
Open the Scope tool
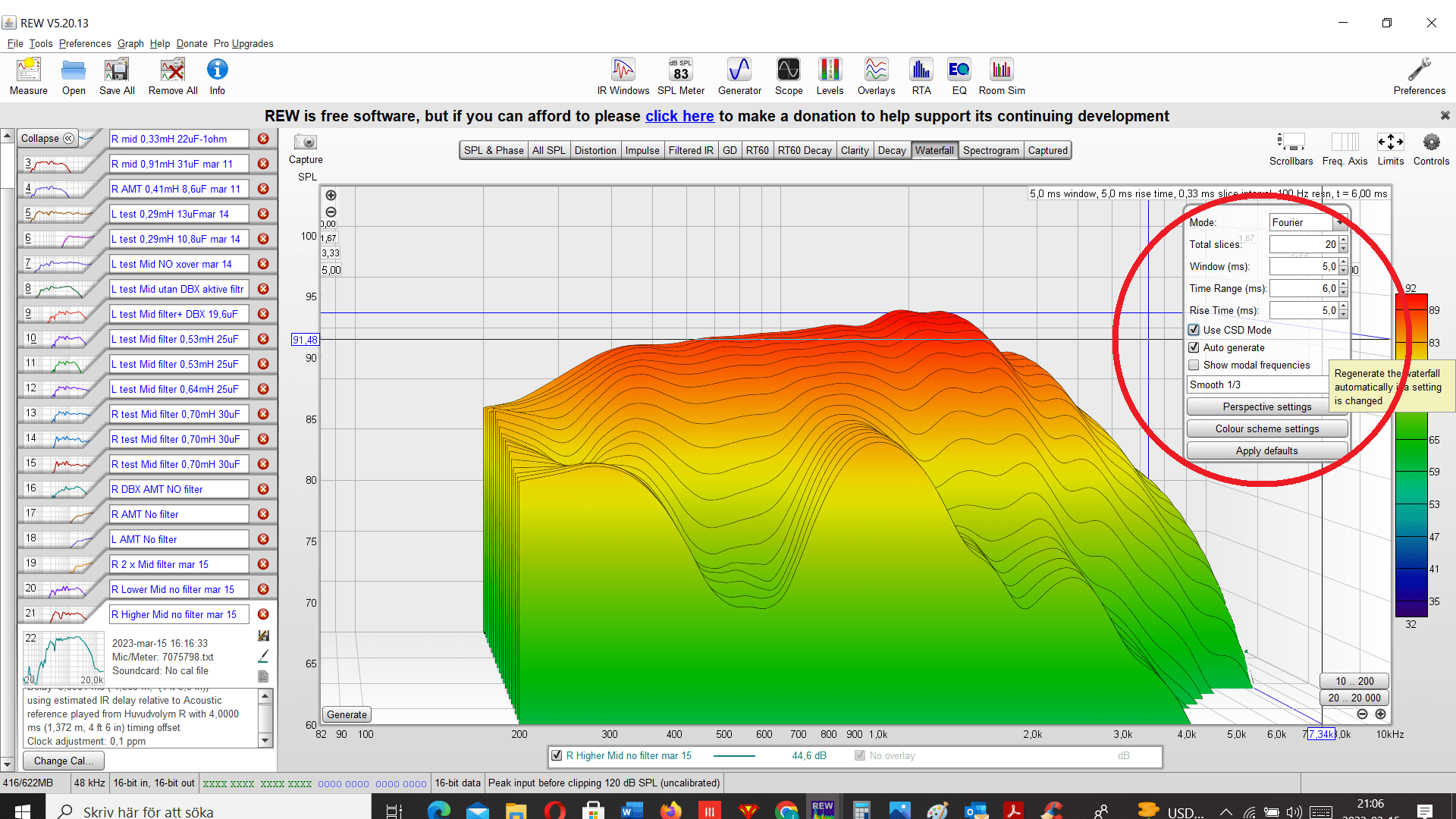tap(789, 77)
